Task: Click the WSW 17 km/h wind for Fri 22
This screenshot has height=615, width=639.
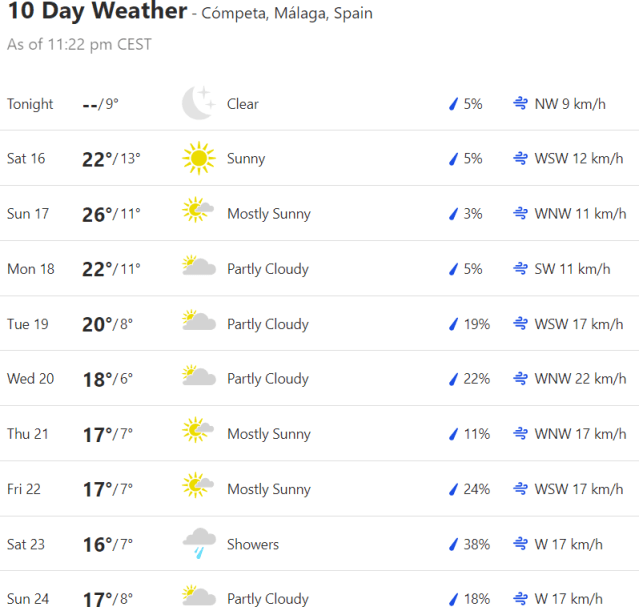Action: tap(579, 489)
